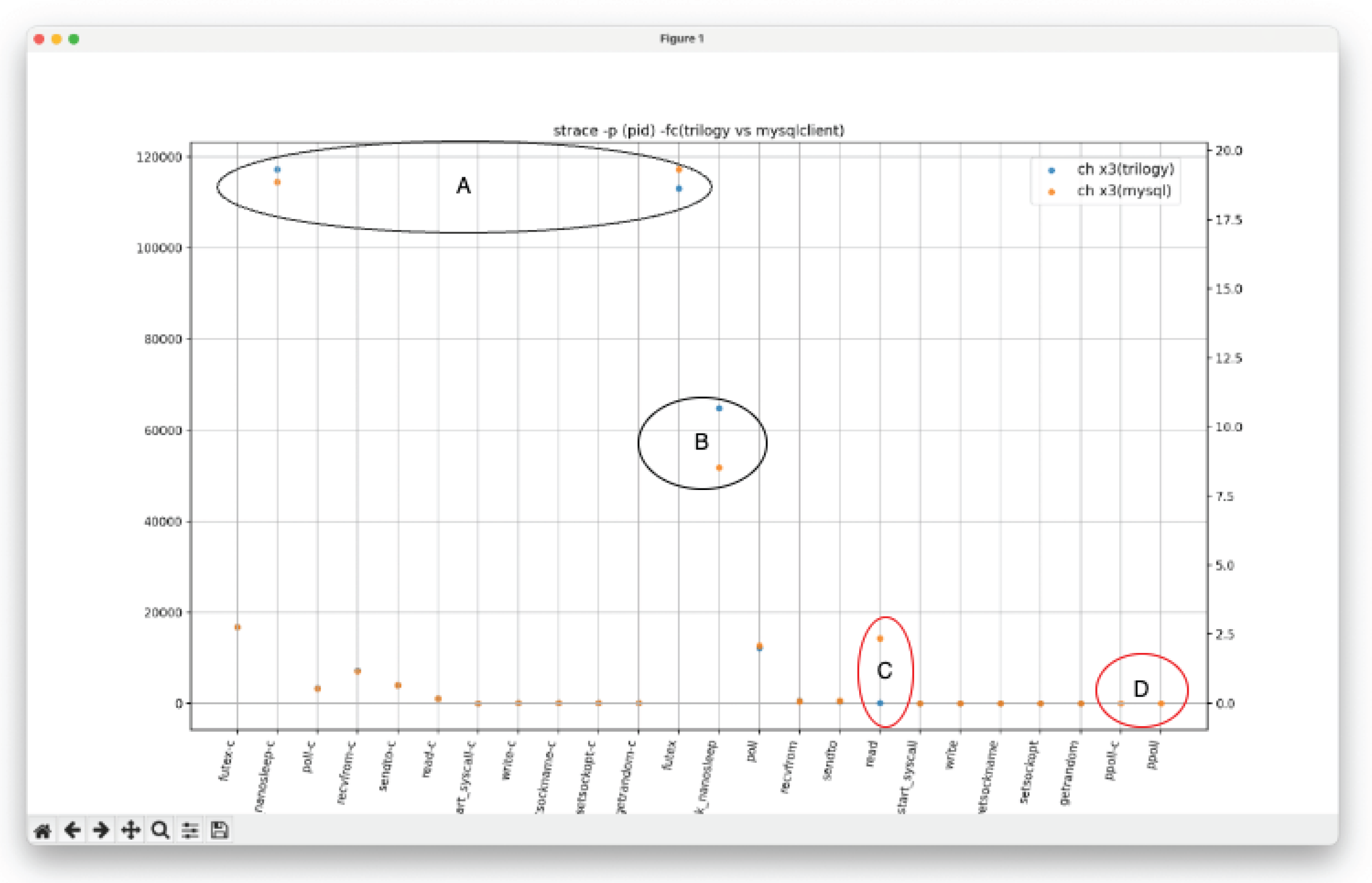Activate the zoom-to-rectangle magnifier tool
This screenshot has width=1372, height=883.
(161, 830)
